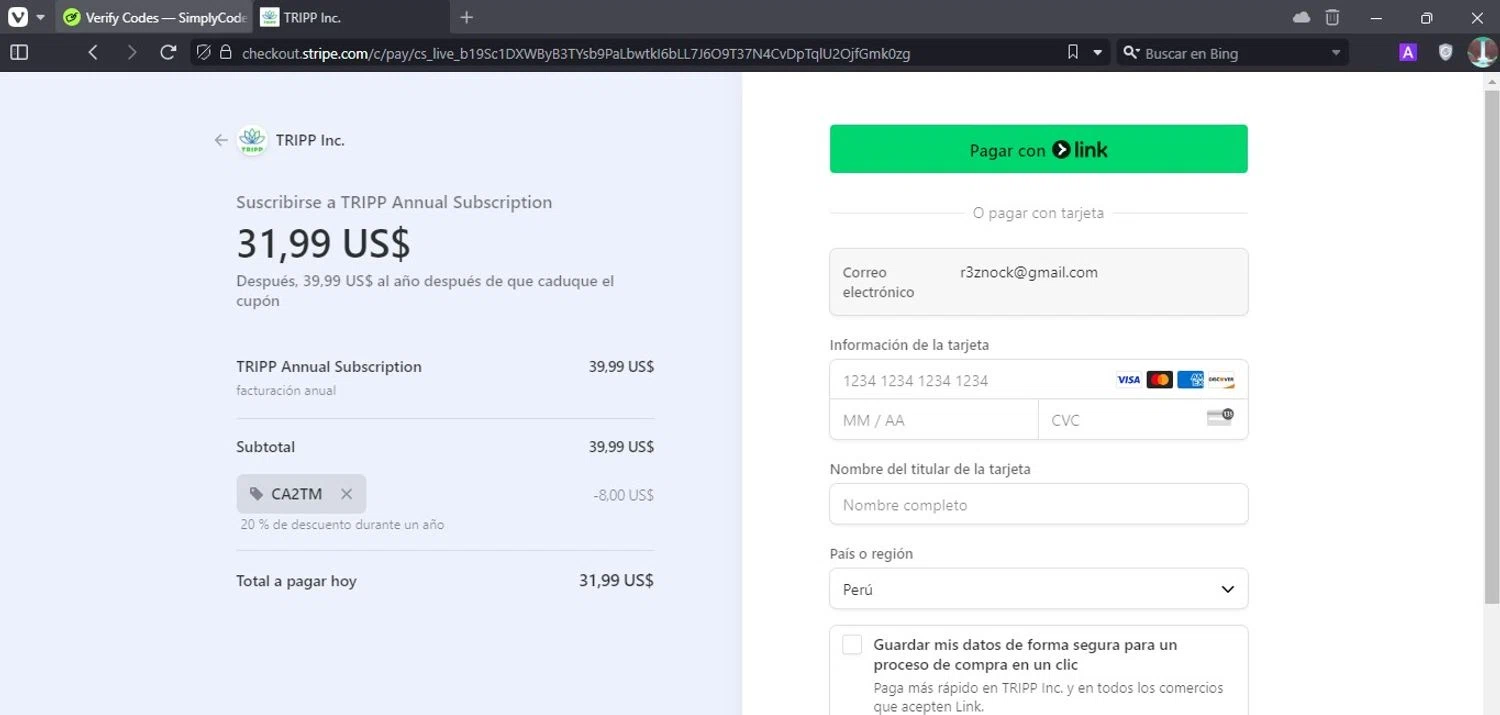Toggle the browser side panel icon
The height and width of the screenshot is (715, 1500).
tap(19, 53)
